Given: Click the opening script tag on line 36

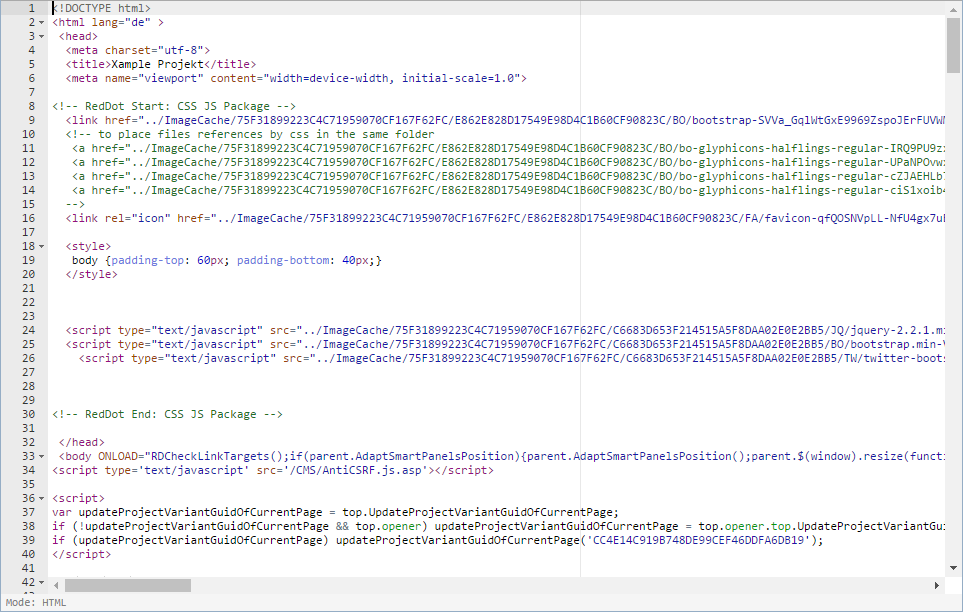Looking at the screenshot, I should pyautogui.click(x=79, y=498).
